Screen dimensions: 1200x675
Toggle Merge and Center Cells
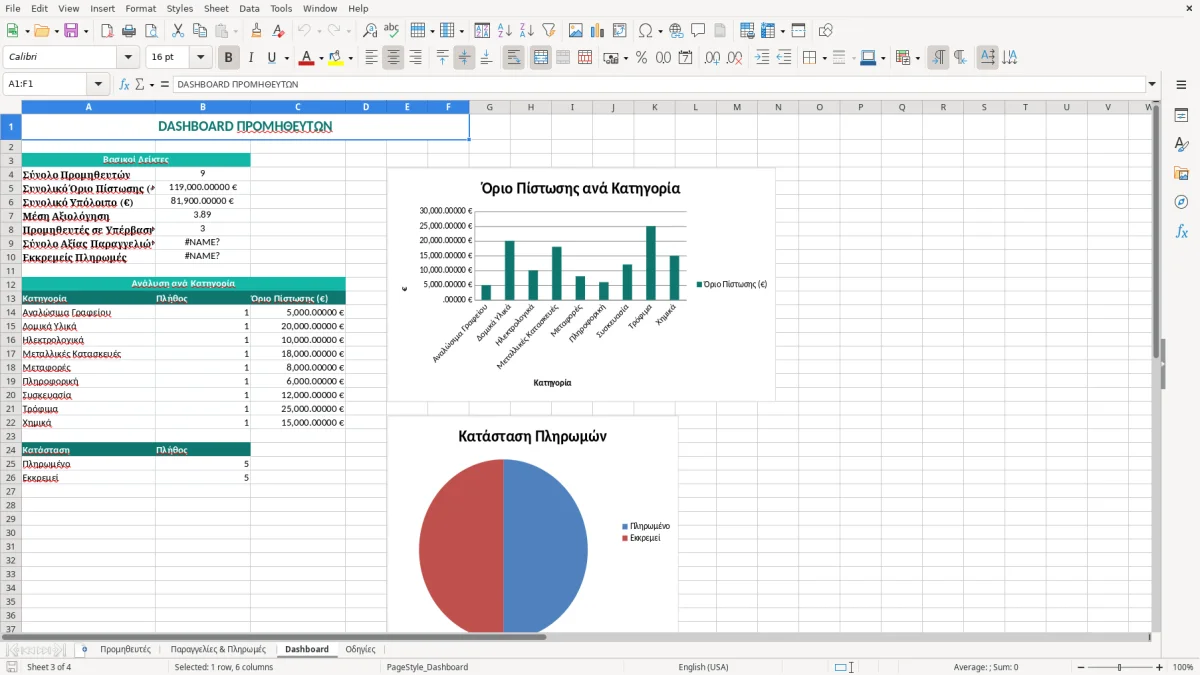pos(540,58)
